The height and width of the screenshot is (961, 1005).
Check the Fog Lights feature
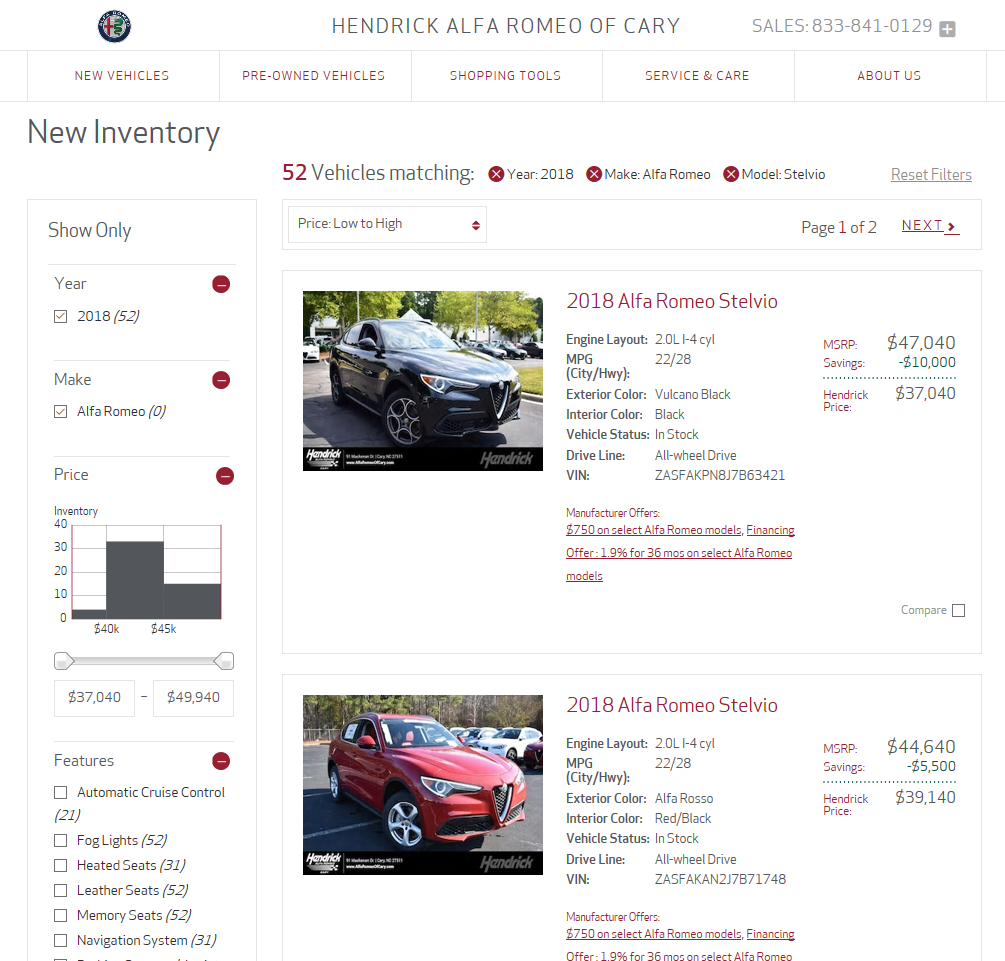[60, 840]
